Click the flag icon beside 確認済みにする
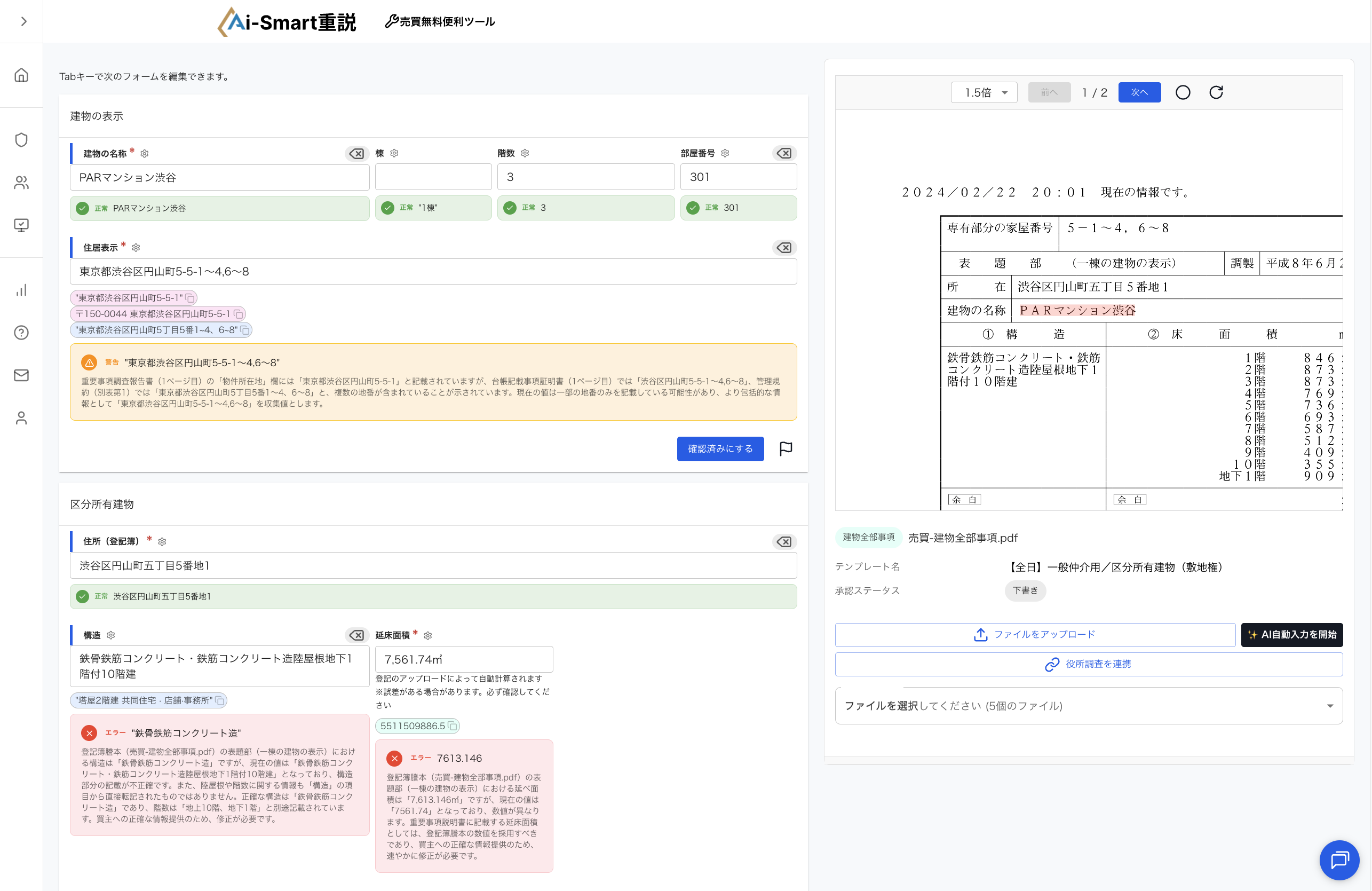Image resolution: width=1372 pixels, height=891 pixels. point(786,448)
